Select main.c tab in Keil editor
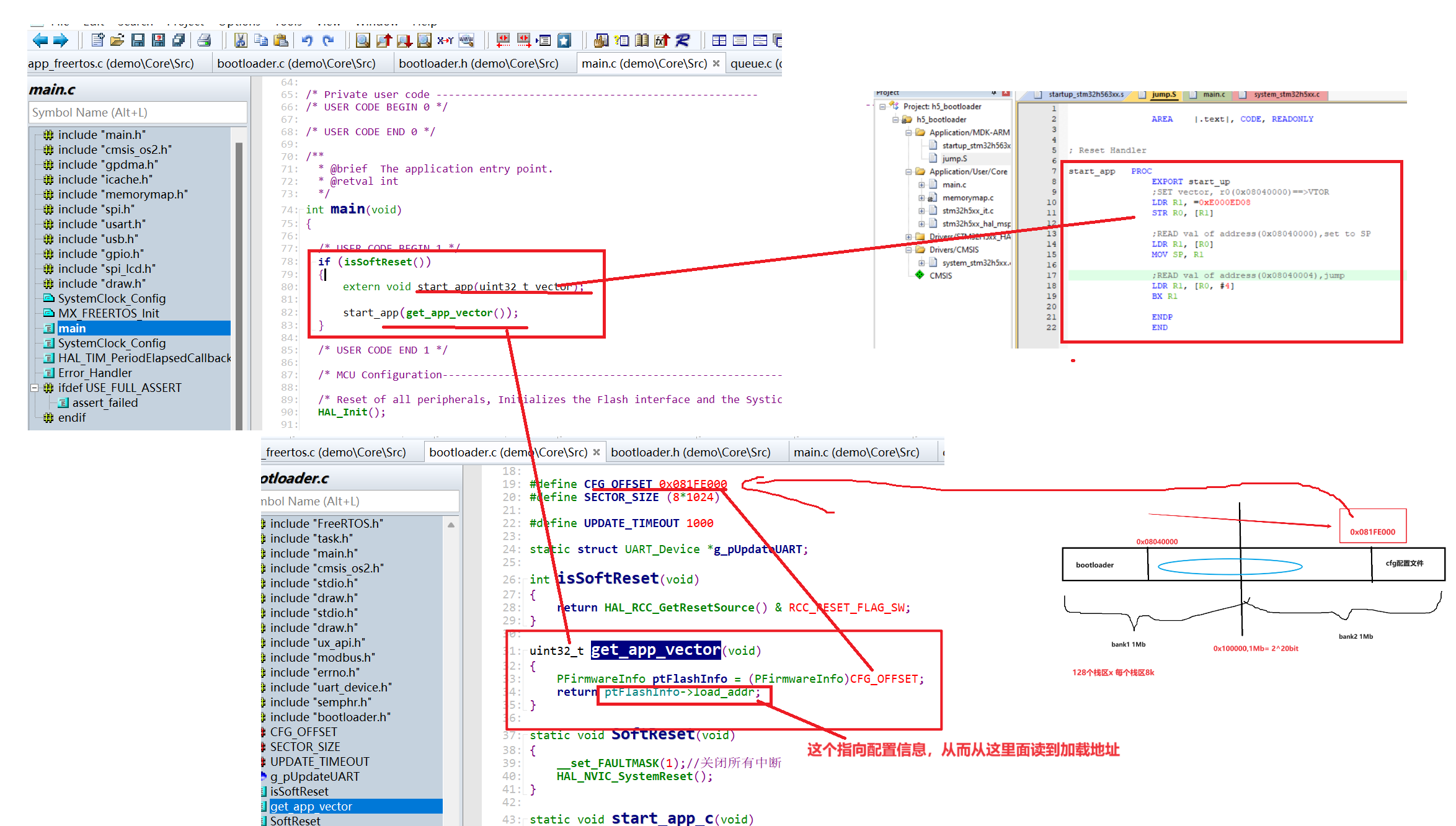 click(1208, 94)
